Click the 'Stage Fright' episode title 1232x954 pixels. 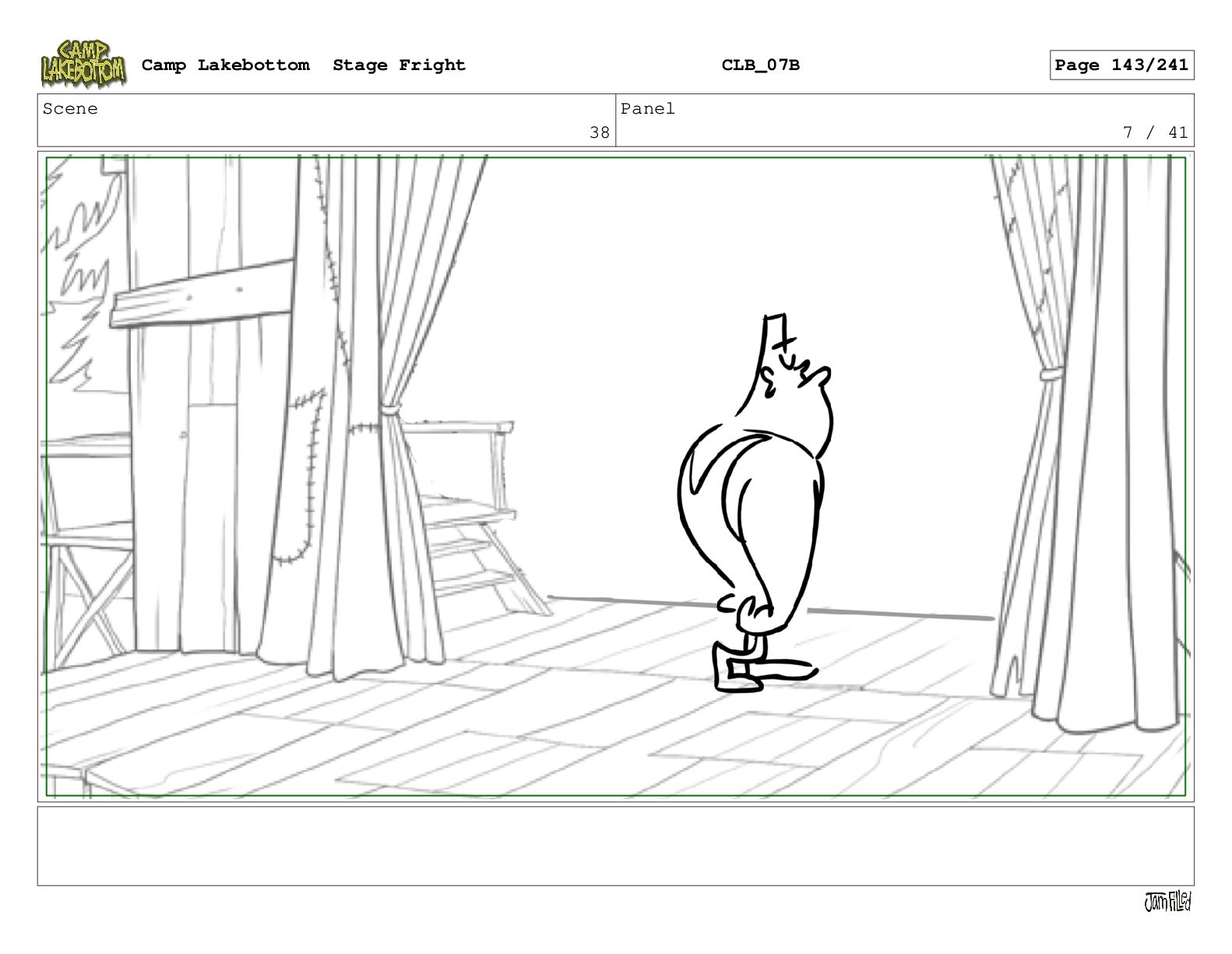pos(399,65)
